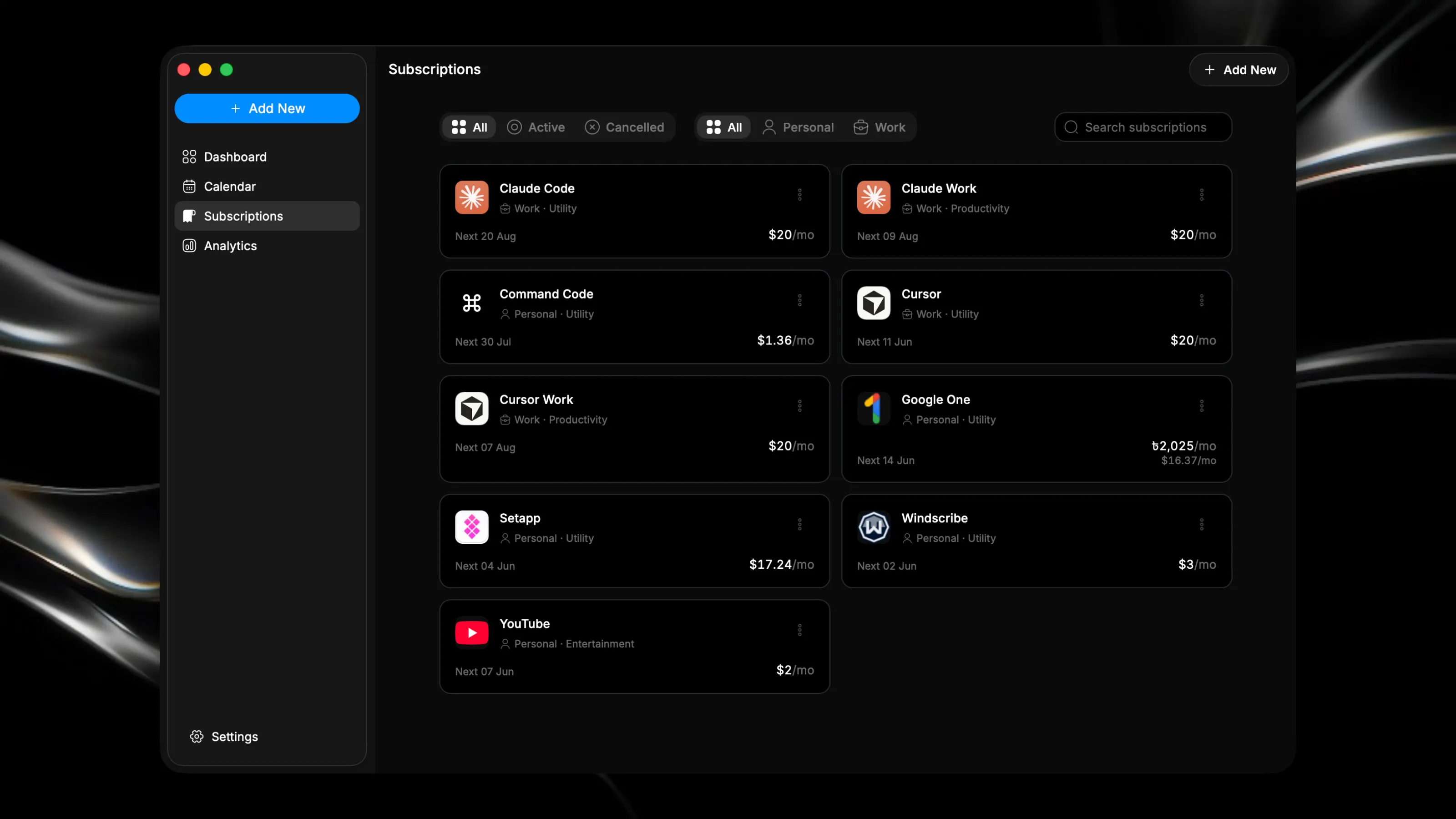Click the Cursor Work app icon
Viewport: 1456px width, 819px height.
click(471, 409)
